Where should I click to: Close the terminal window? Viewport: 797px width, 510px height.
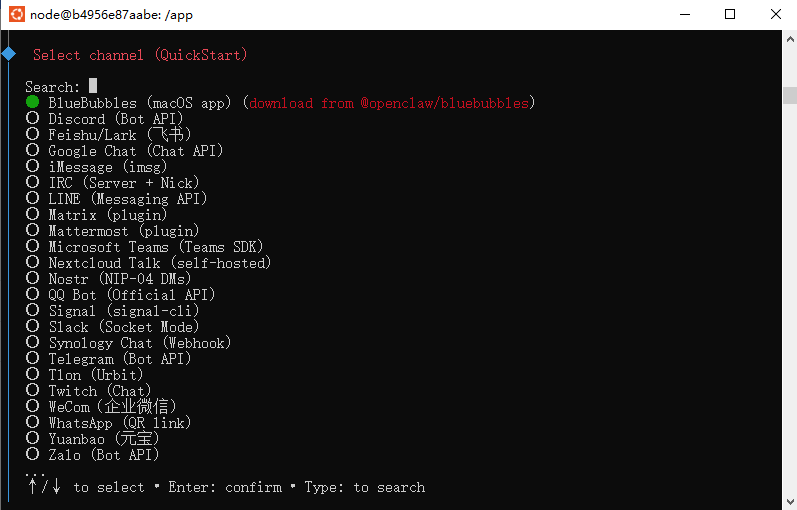pos(775,14)
